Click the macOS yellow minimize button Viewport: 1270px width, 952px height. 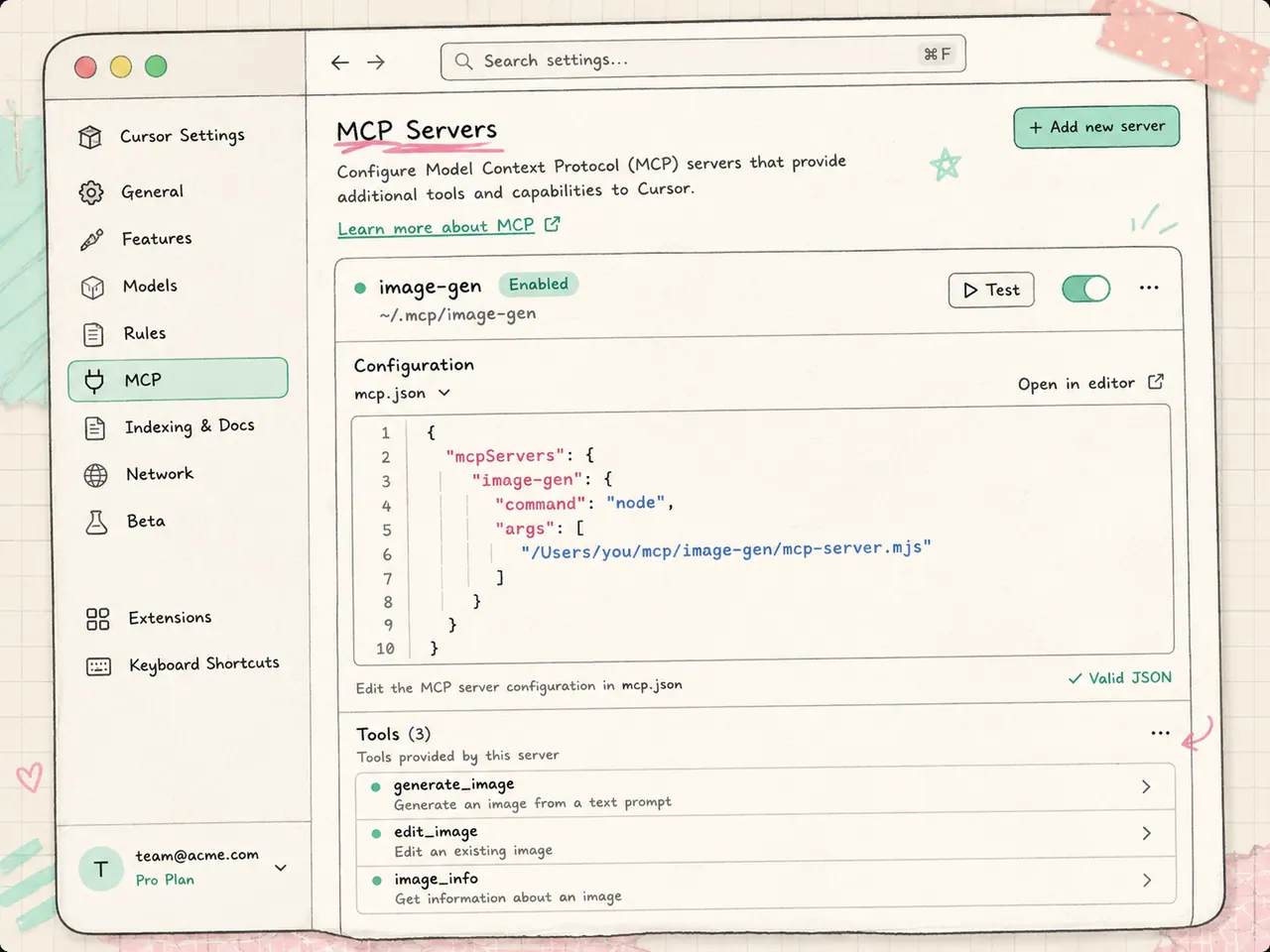point(121,66)
